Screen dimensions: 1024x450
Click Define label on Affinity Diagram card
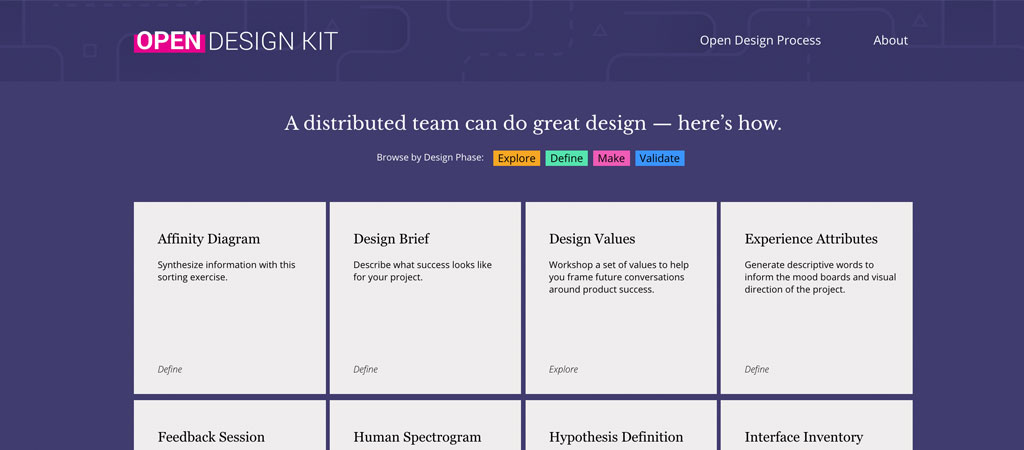point(170,369)
